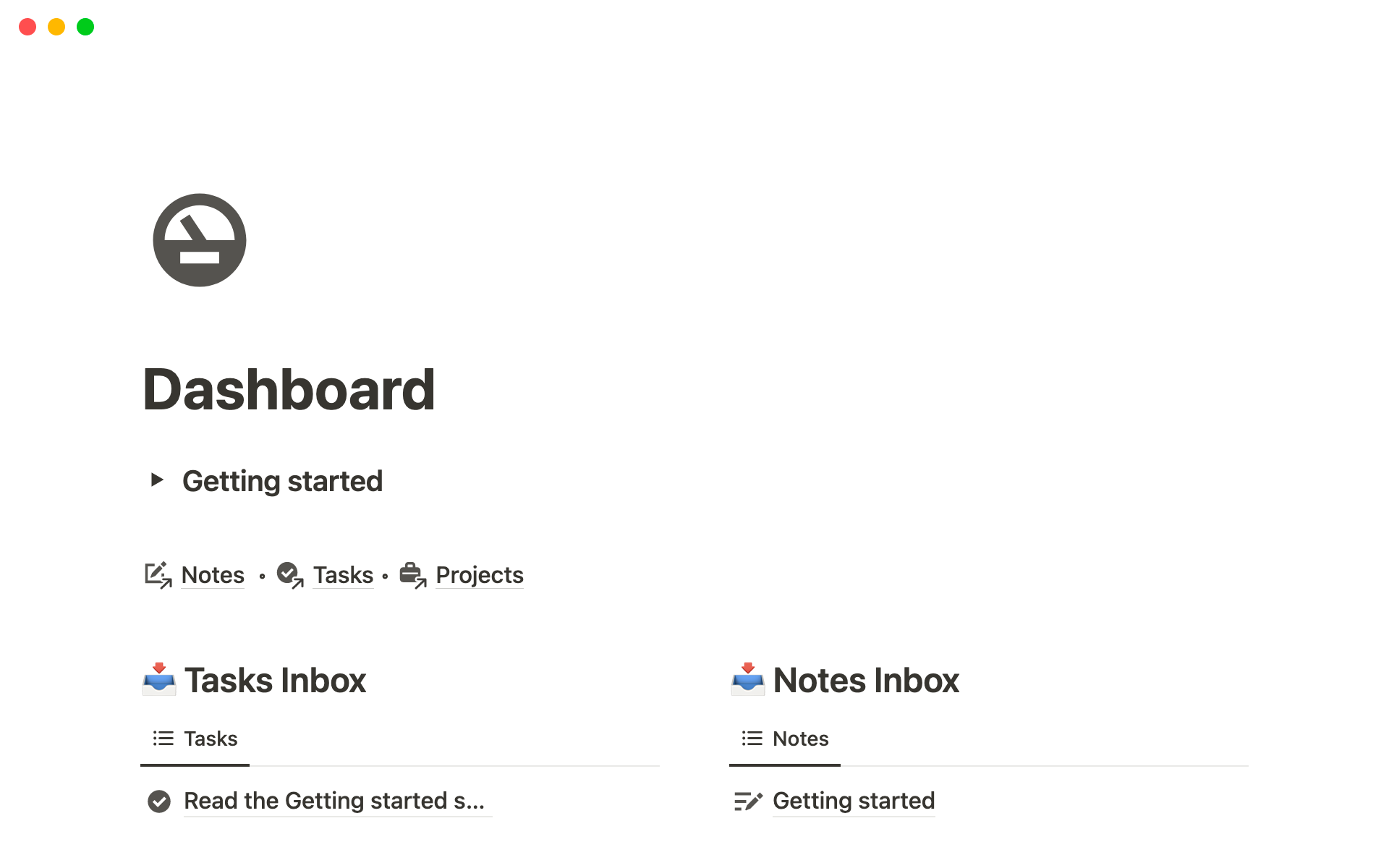Open the Notes page link
This screenshot has height=868, width=1389.
coord(213,575)
